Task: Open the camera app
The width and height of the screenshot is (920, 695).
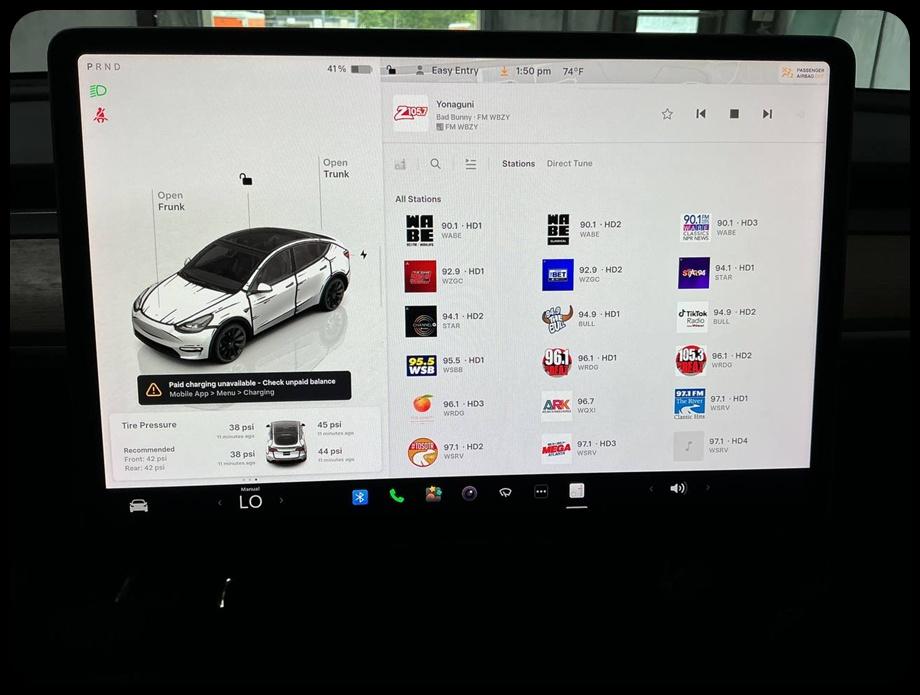Action: (469, 493)
